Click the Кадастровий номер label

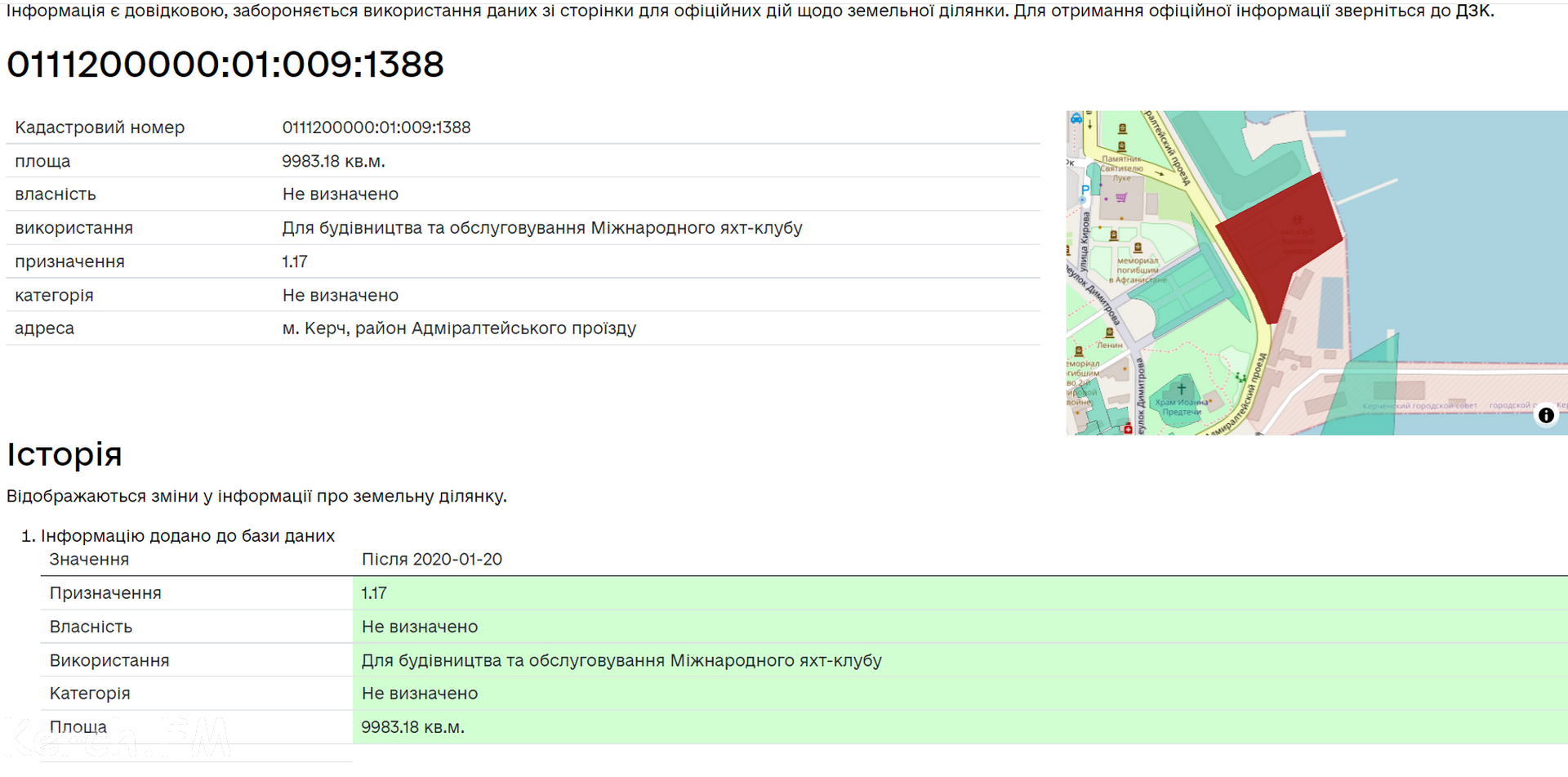pos(100,127)
